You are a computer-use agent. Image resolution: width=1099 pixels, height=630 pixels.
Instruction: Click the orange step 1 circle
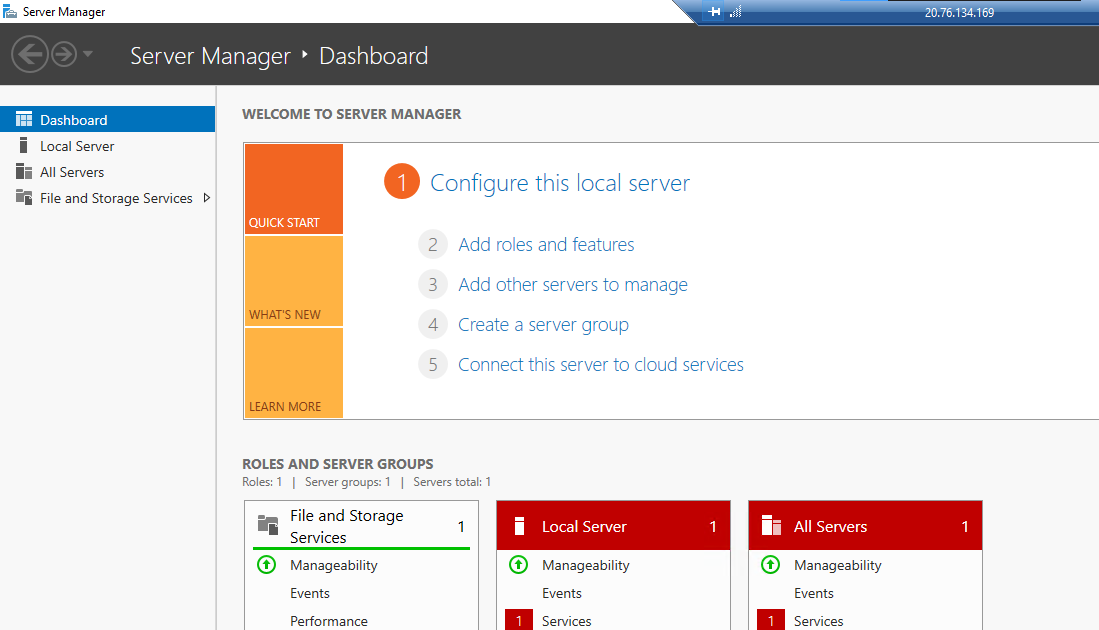point(402,182)
